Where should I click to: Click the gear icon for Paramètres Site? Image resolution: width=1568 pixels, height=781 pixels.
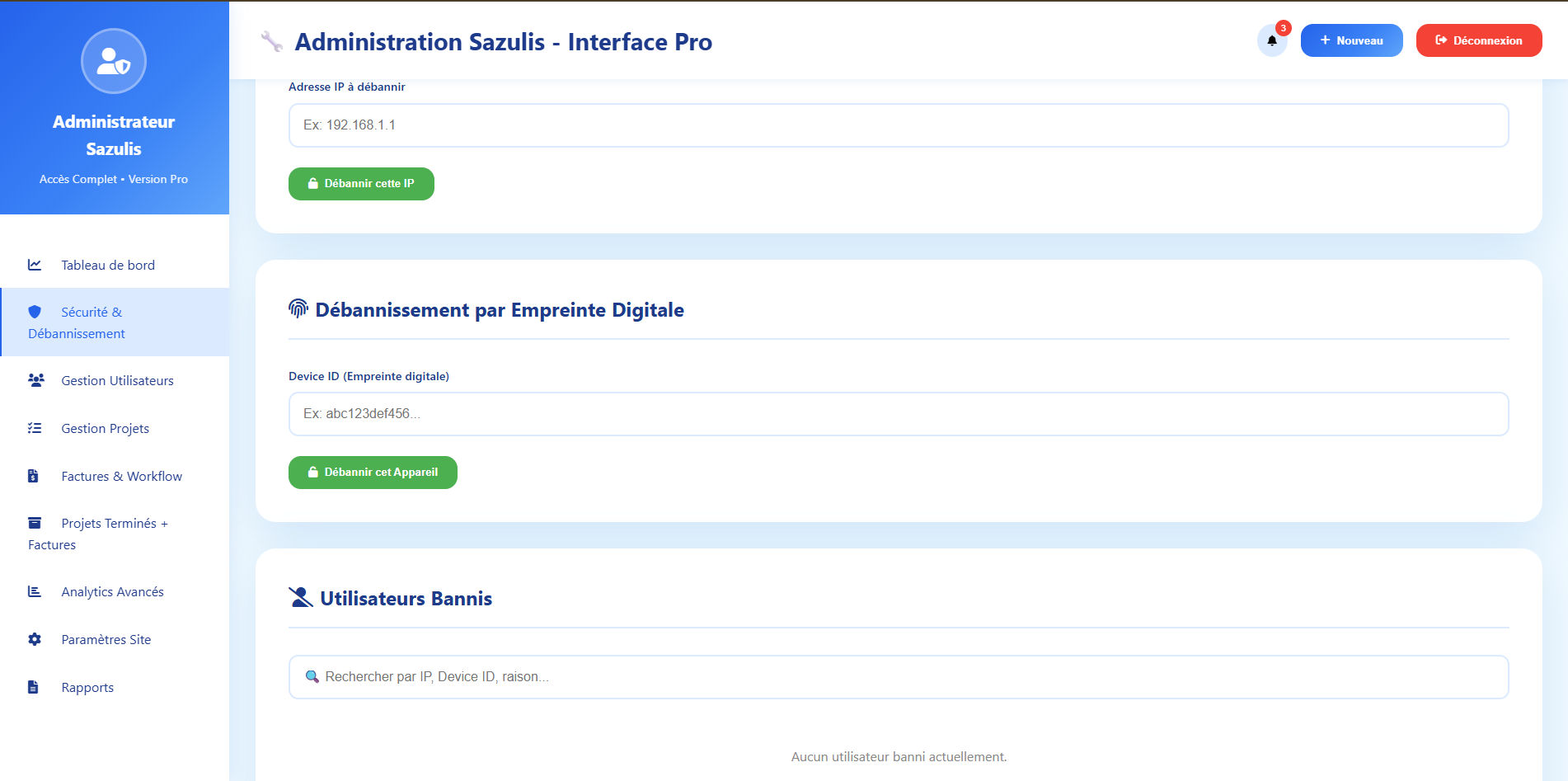35,639
